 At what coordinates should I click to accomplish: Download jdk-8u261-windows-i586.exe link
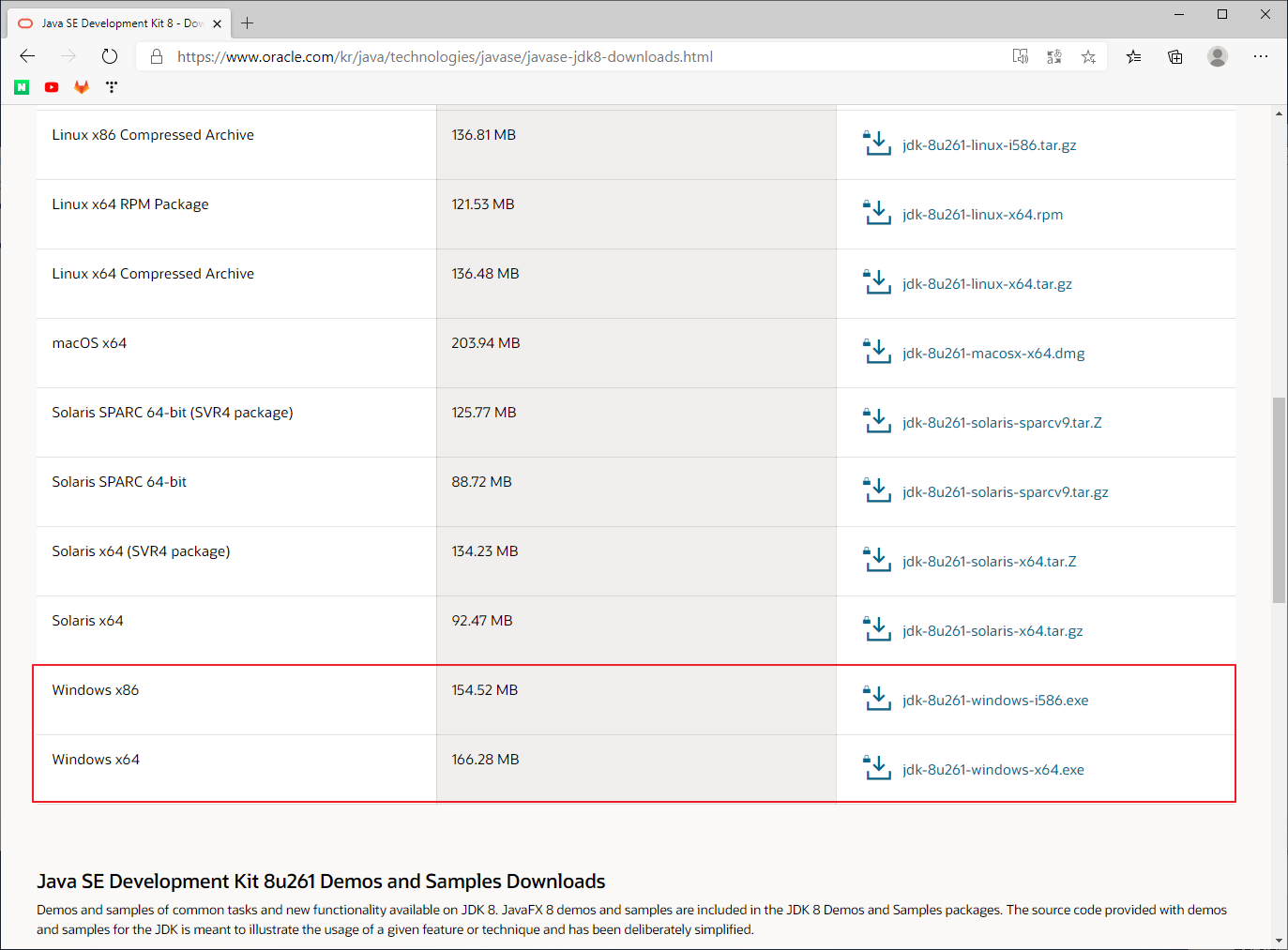coord(995,701)
